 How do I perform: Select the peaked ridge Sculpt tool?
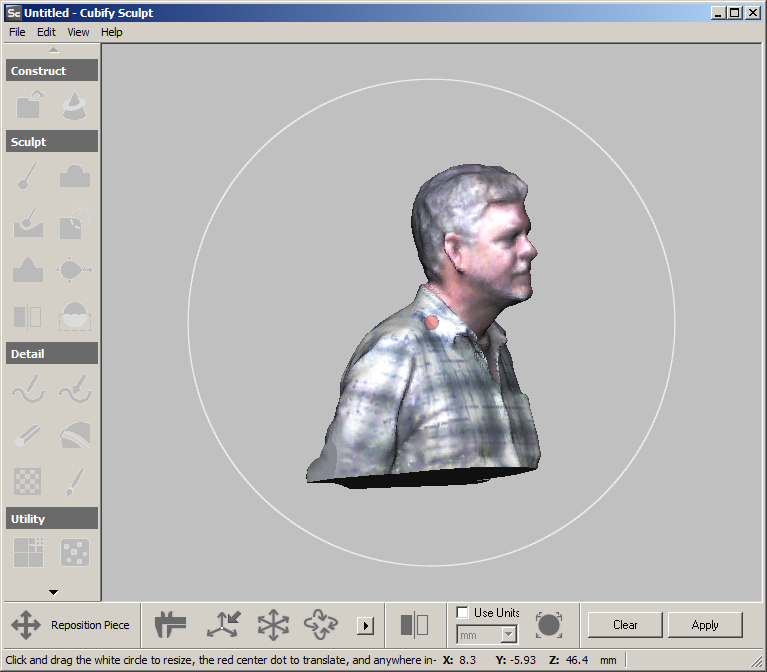click(x=28, y=269)
